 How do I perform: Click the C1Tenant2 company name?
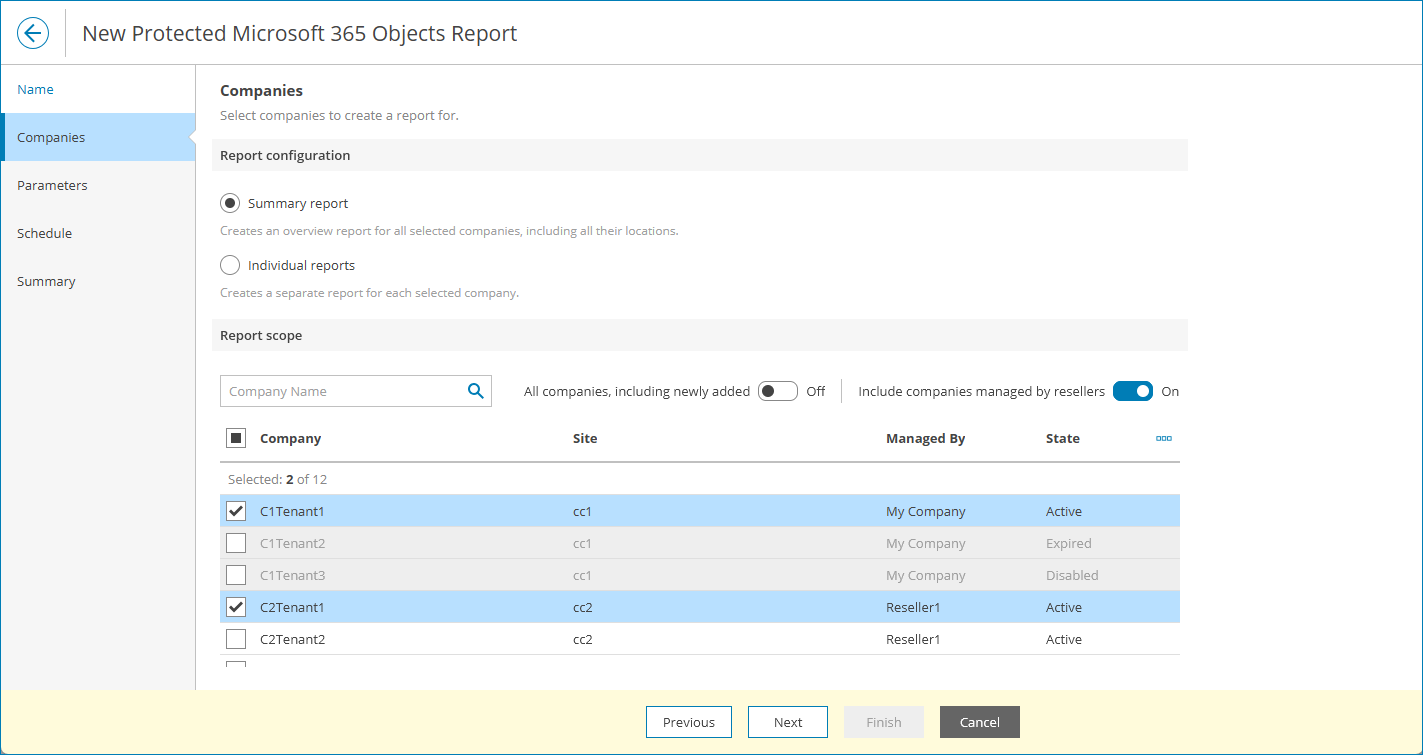coord(292,543)
